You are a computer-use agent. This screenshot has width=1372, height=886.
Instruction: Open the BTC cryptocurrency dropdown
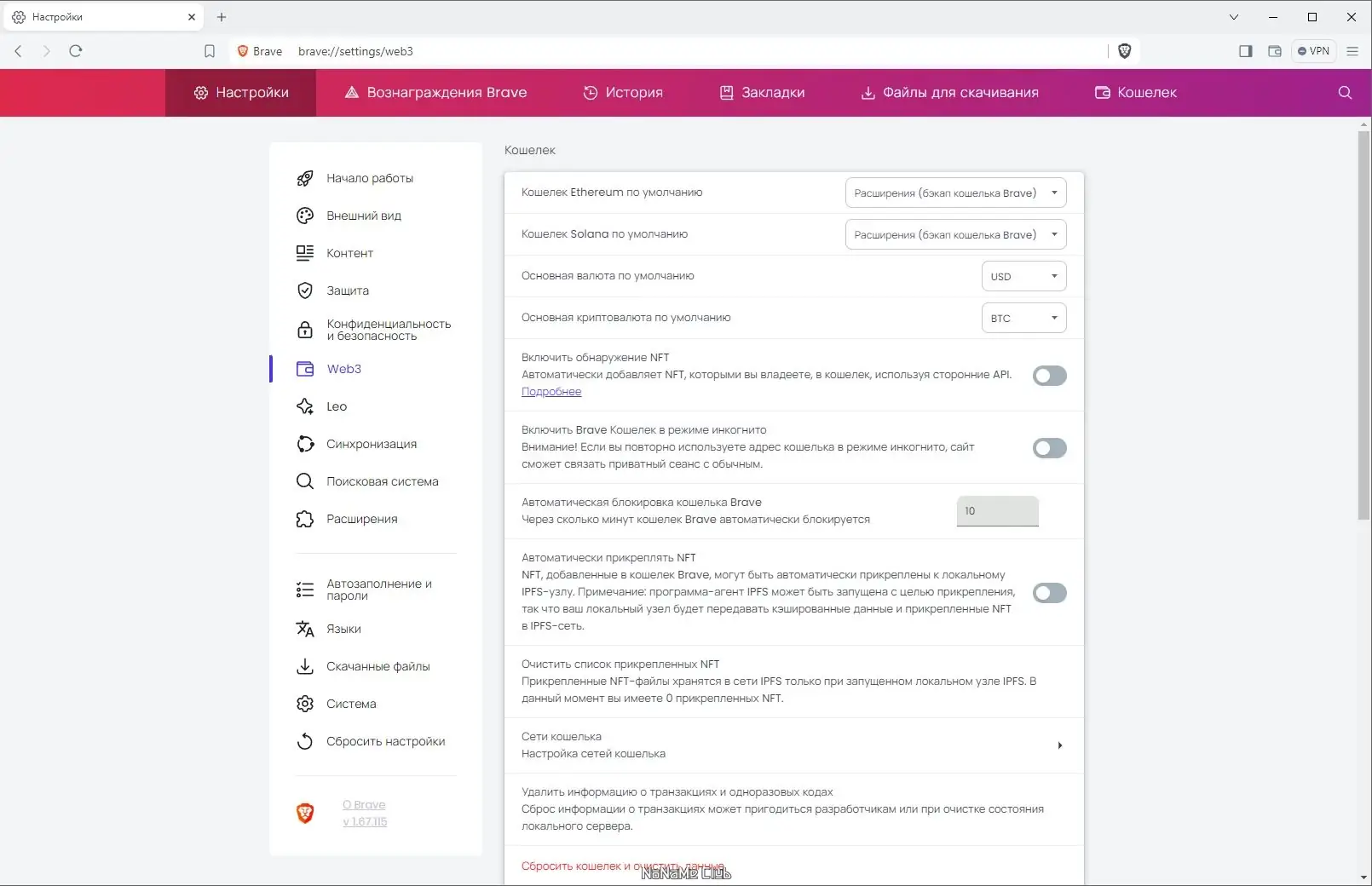pos(1023,318)
